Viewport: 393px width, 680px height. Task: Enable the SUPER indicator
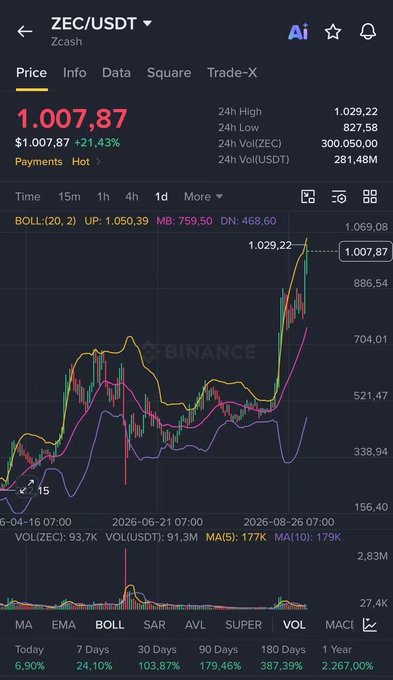(243, 625)
